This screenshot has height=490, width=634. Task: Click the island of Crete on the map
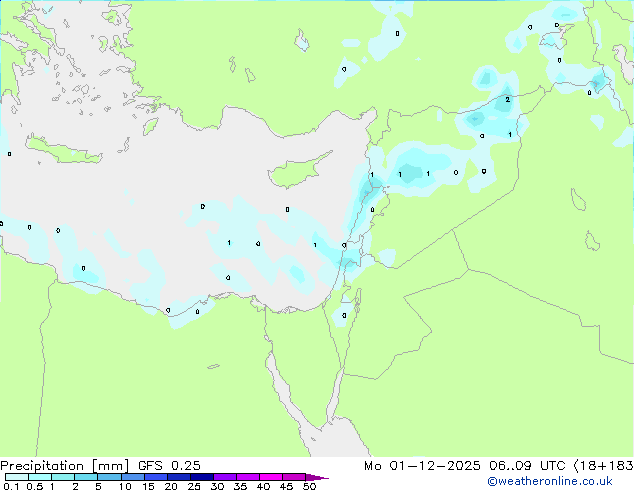coord(61,150)
